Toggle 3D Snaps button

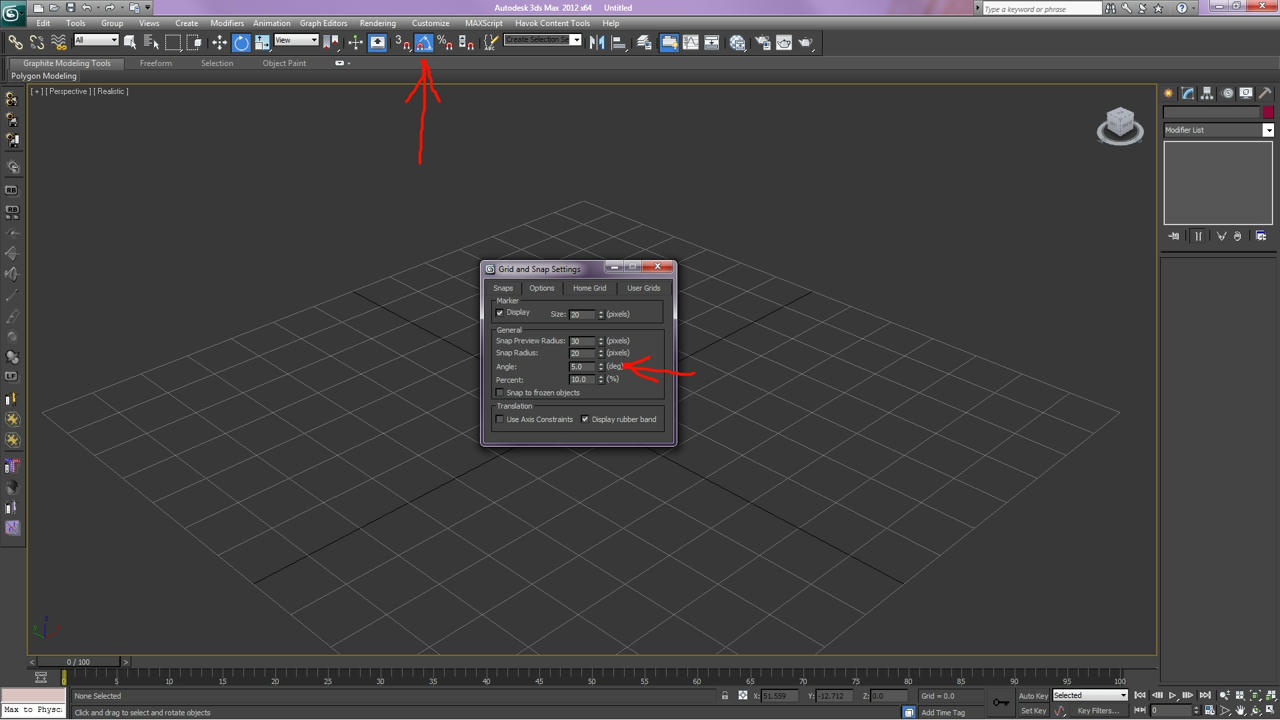click(x=402, y=42)
